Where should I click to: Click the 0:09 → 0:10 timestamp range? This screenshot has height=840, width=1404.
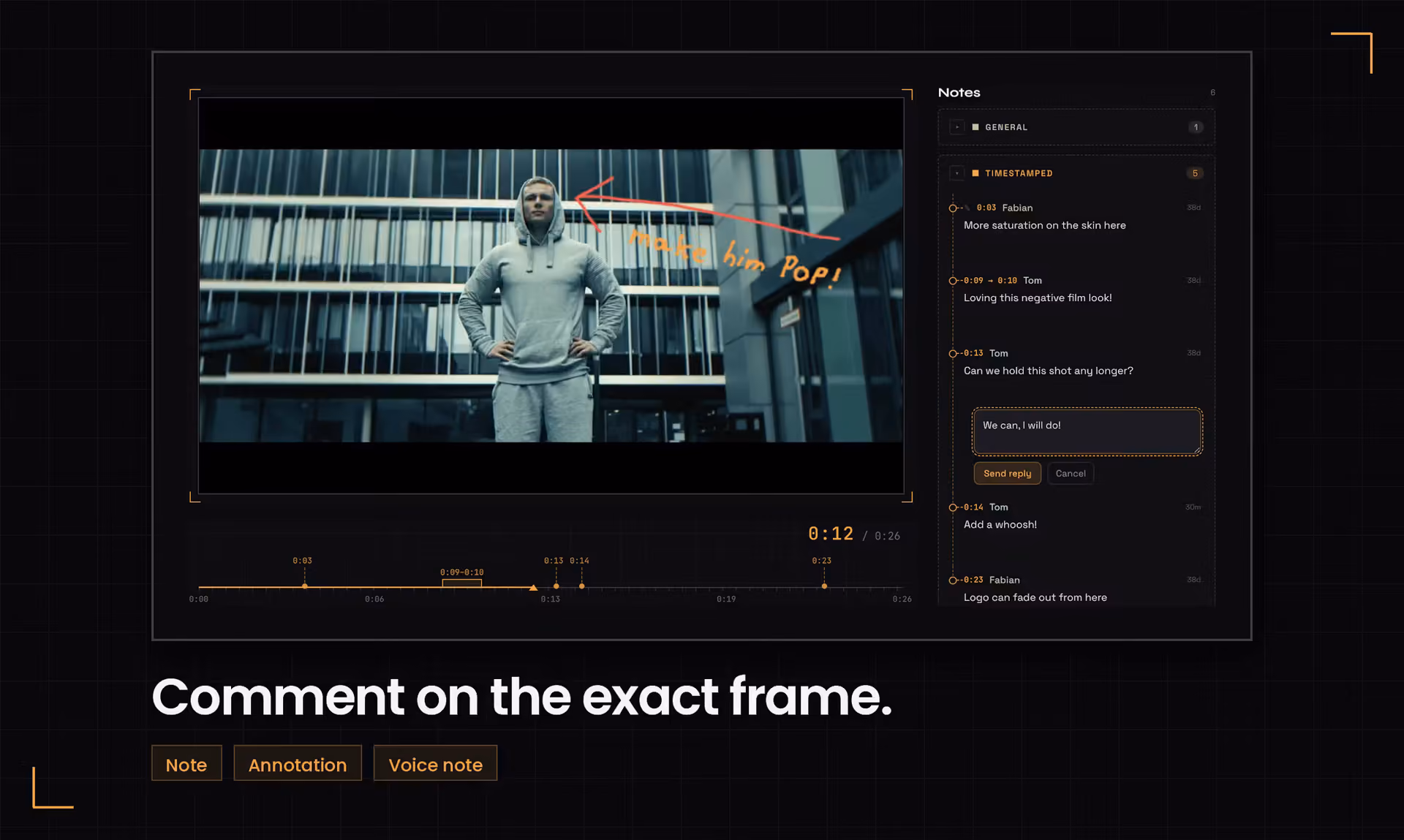pos(990,281)
